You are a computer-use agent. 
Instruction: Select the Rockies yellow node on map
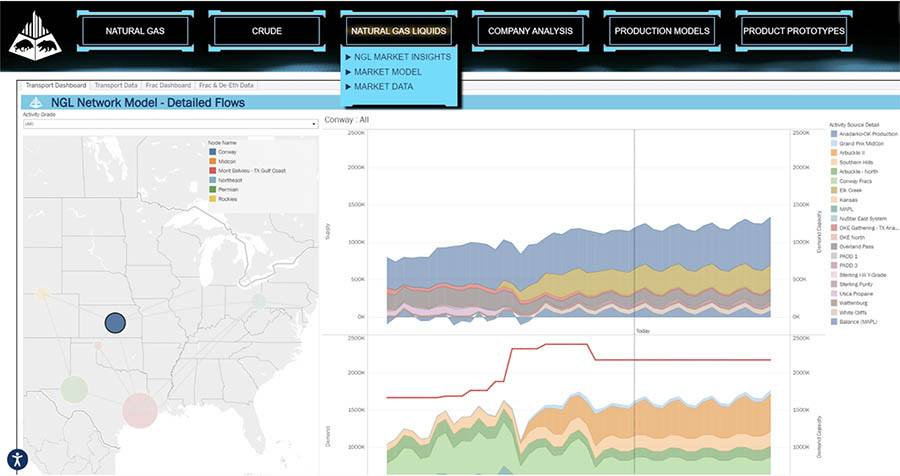point(42,294)
